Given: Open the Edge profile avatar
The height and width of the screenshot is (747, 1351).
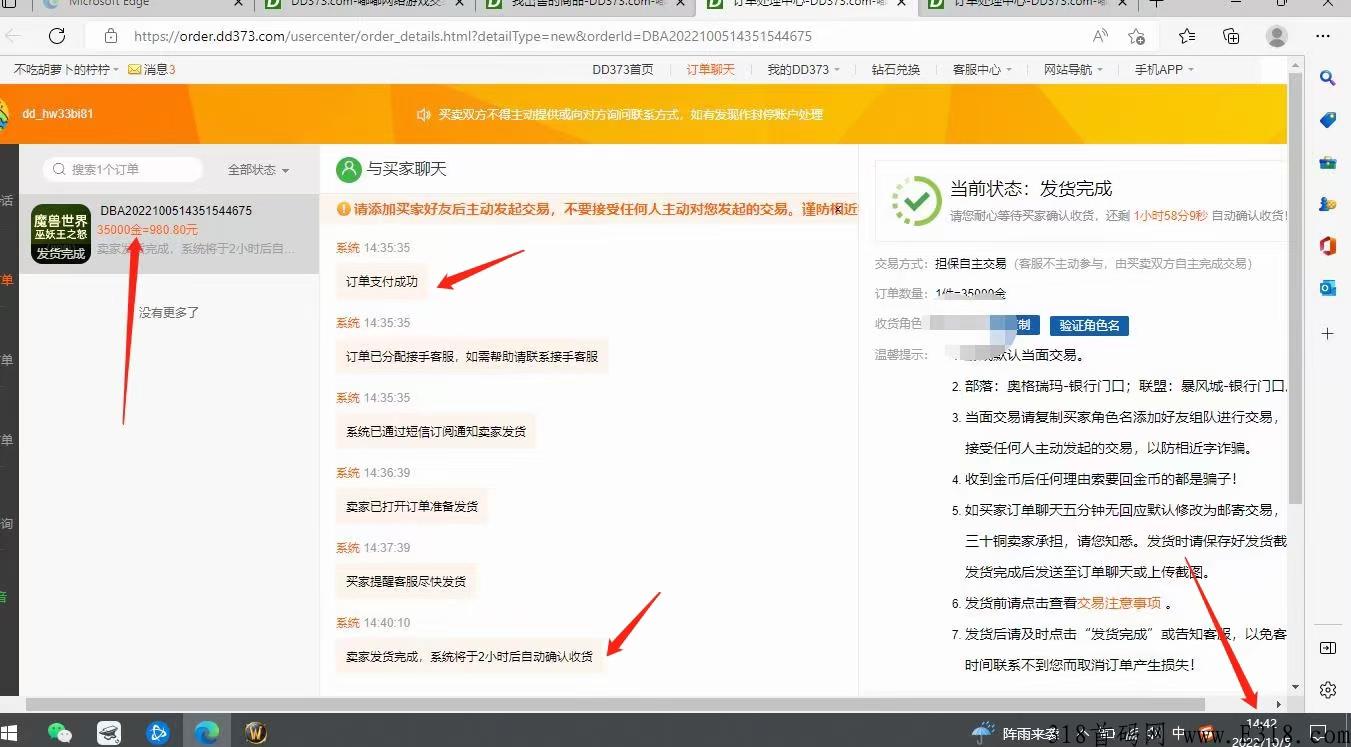Looking at the screenshot, I should click(1277, 36).
